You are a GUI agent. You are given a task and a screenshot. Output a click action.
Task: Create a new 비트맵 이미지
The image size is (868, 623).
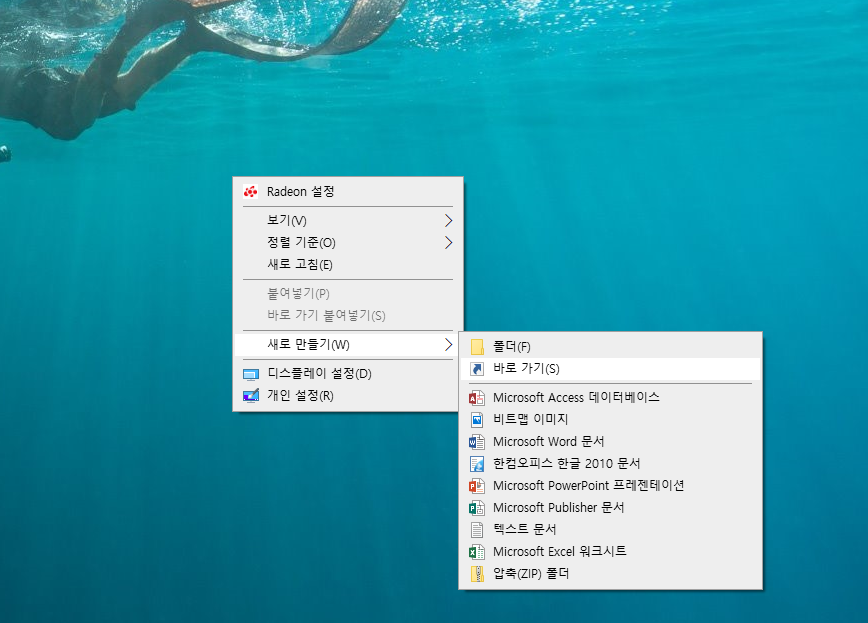pos(611,419)
